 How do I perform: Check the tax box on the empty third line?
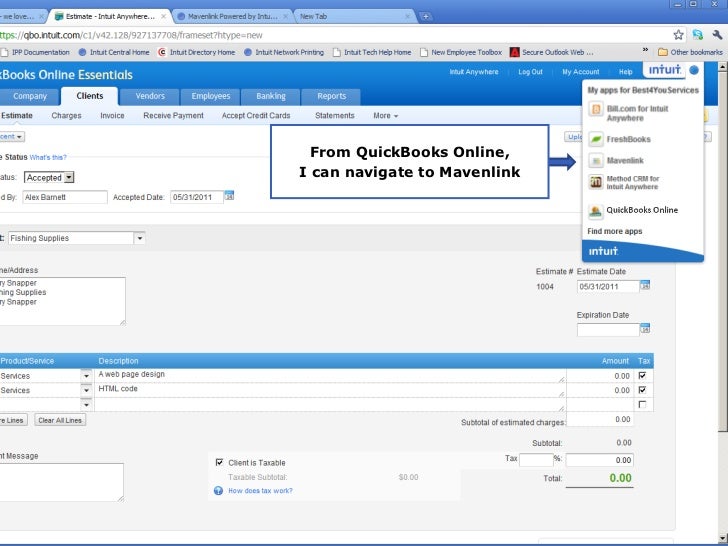pos(643,404)
